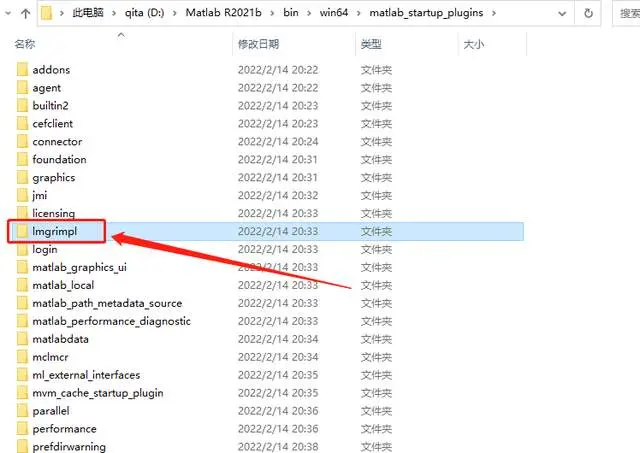Image resolution: width=640 pixels, height=453 pixels.
Task: Select the matlab_path_metadata_source folder icon
Action: point(22,303)
